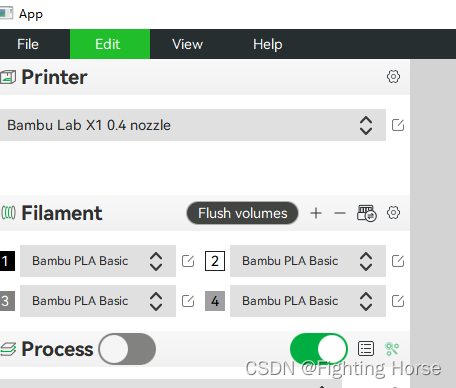The height and width of the screenshot is (388, 456).
Task: Open the View menu
Action: point(187,44)
